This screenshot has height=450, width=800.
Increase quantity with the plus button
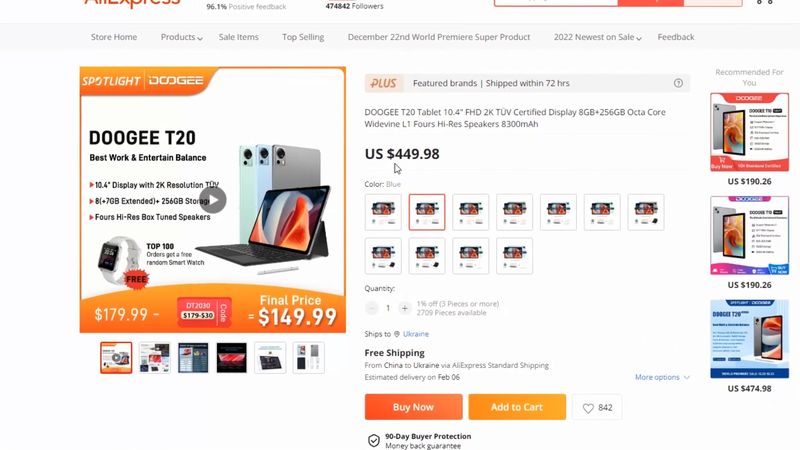tap(405, 308)
